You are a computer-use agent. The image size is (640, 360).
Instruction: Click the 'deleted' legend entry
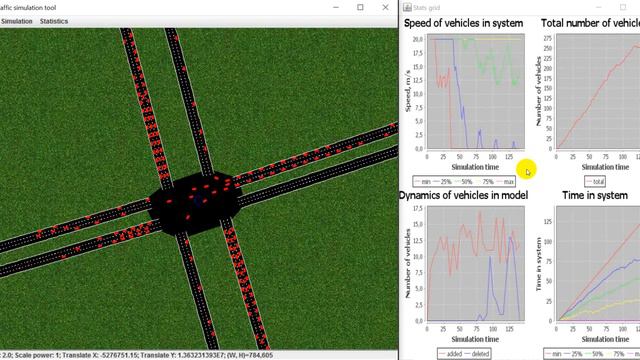click(477, 354)
